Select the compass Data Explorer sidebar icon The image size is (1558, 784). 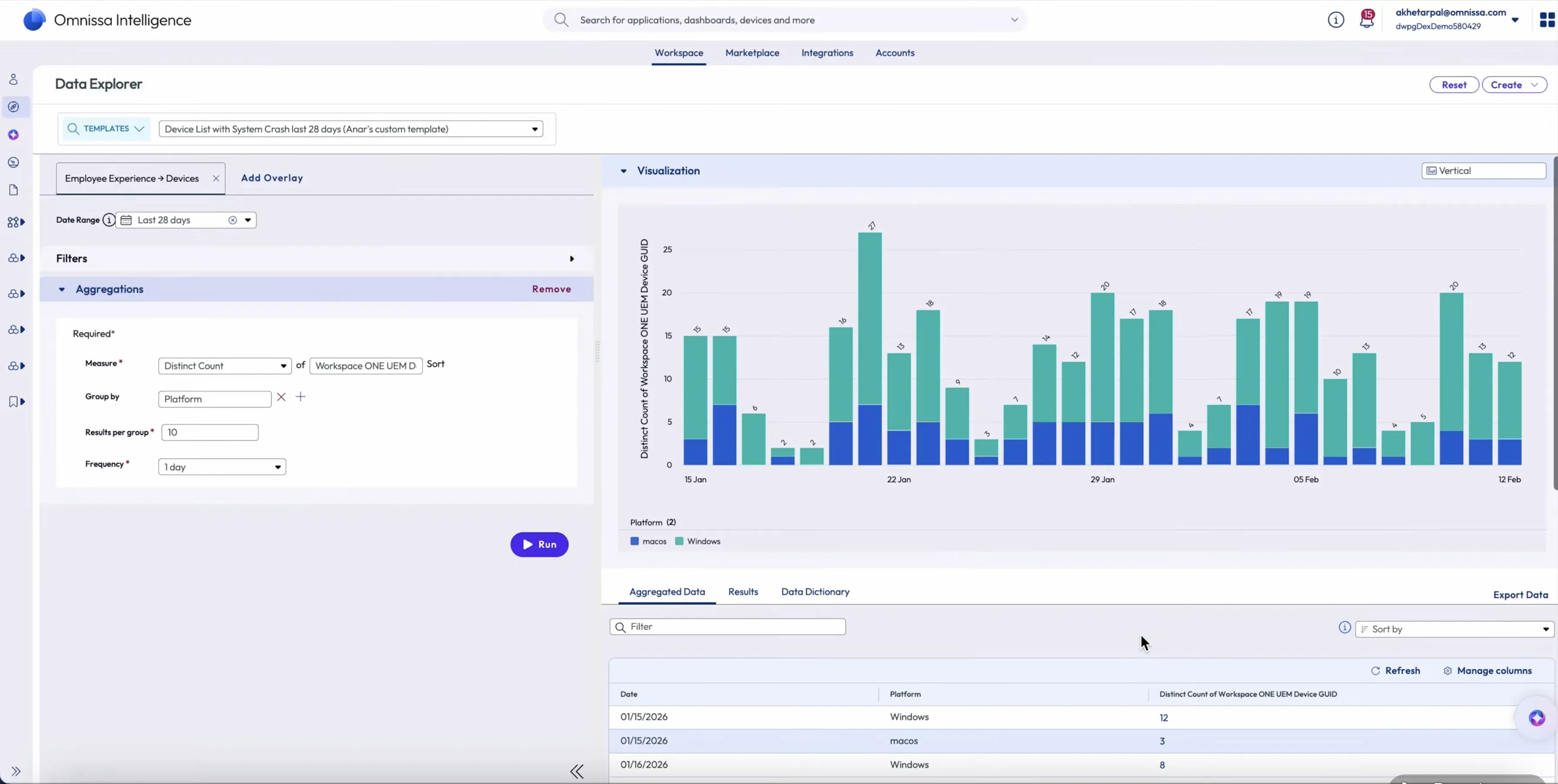coord(13,107)
